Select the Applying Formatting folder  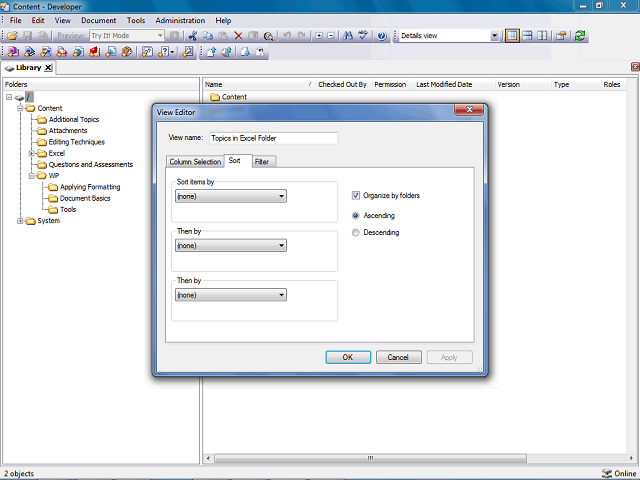pyautogui.click(x=90, y=187)
